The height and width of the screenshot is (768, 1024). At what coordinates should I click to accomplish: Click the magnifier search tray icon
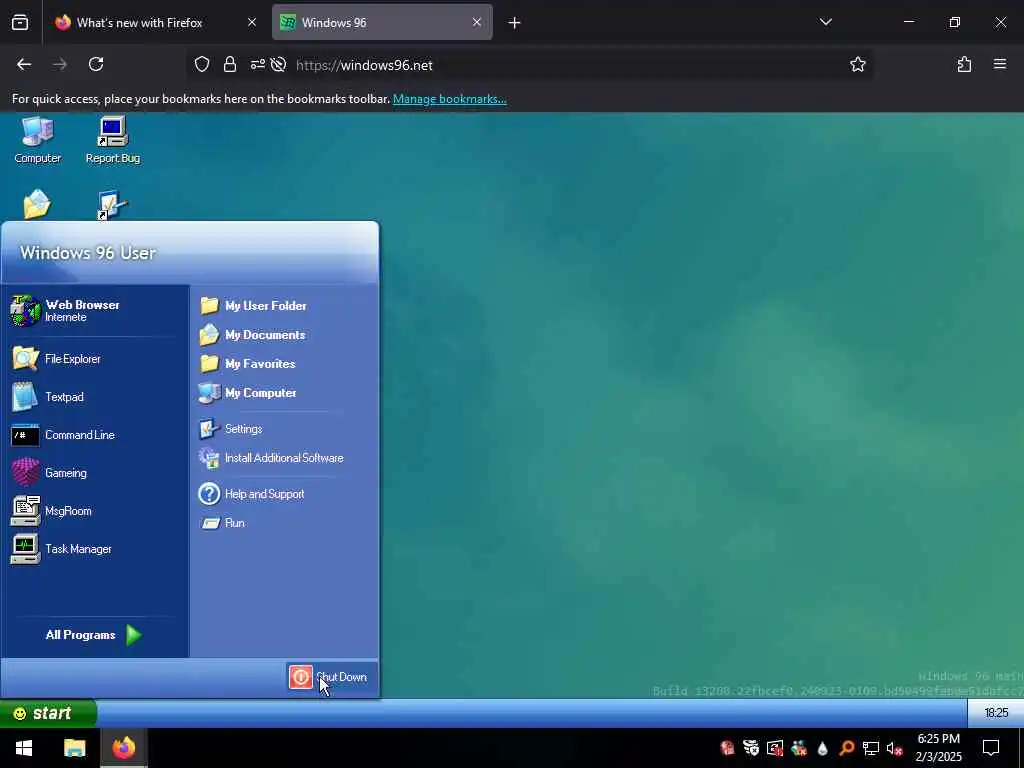[x=847, y=748]
